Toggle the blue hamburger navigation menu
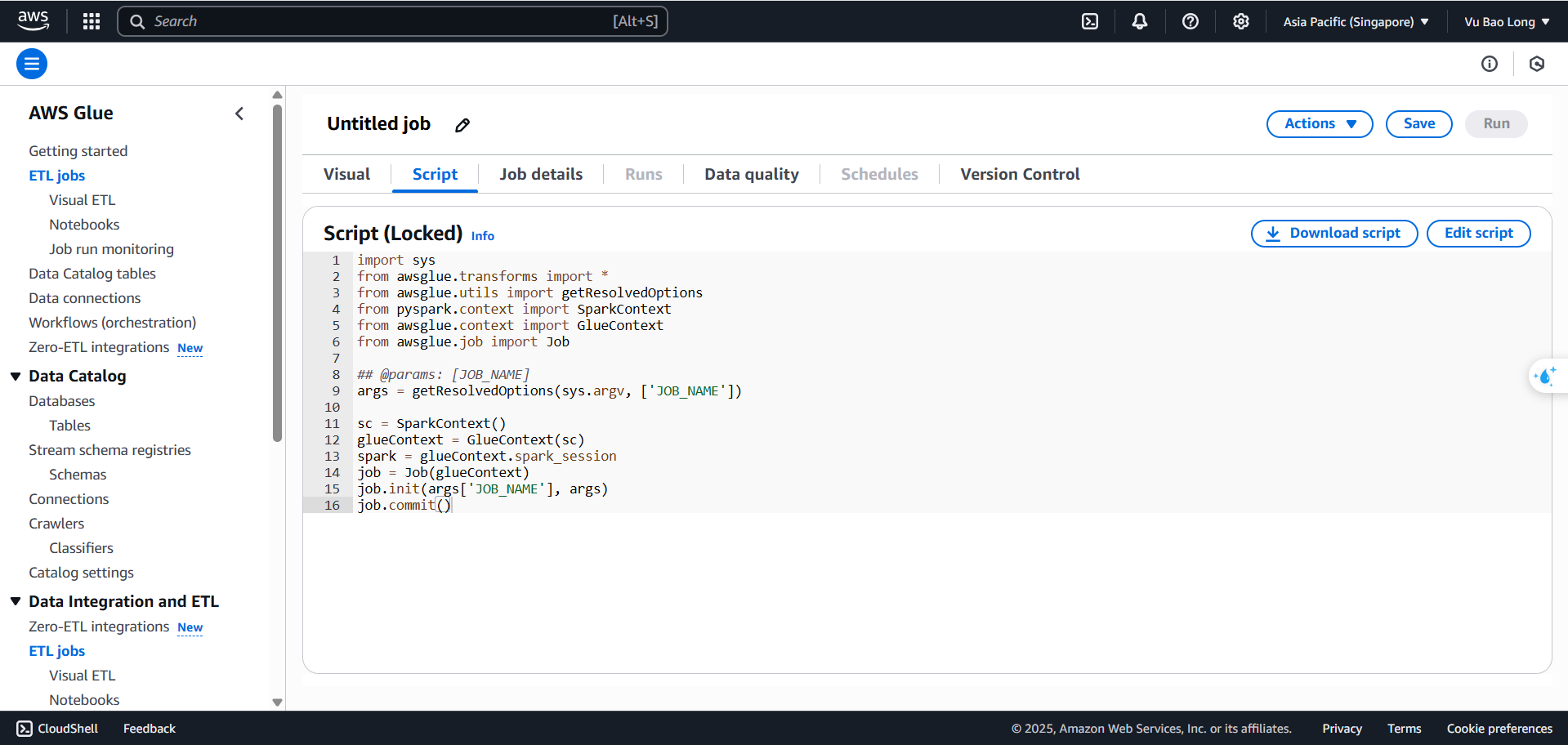 [x=32, y=64]
